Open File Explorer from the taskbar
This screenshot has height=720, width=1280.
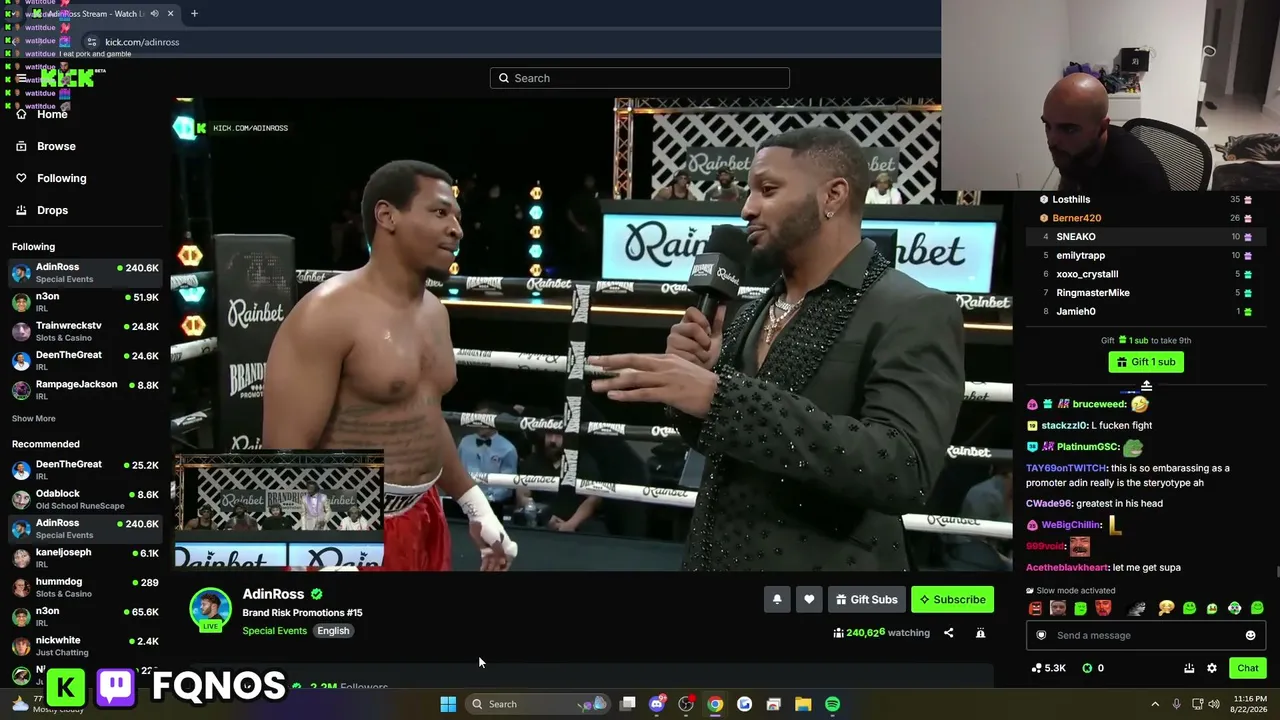803,704
